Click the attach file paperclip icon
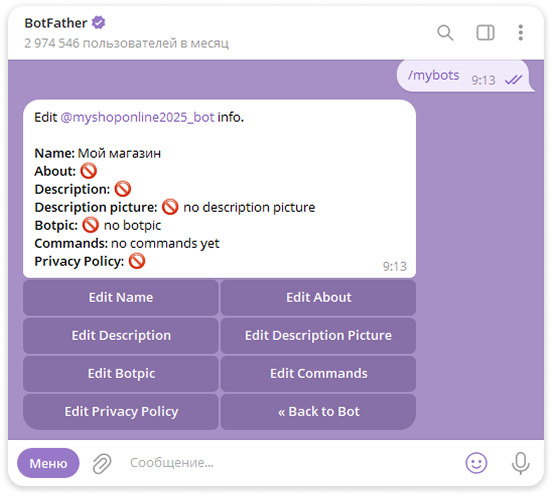The height and width of the screenshot is (496, 552). (x=102, y=463)
